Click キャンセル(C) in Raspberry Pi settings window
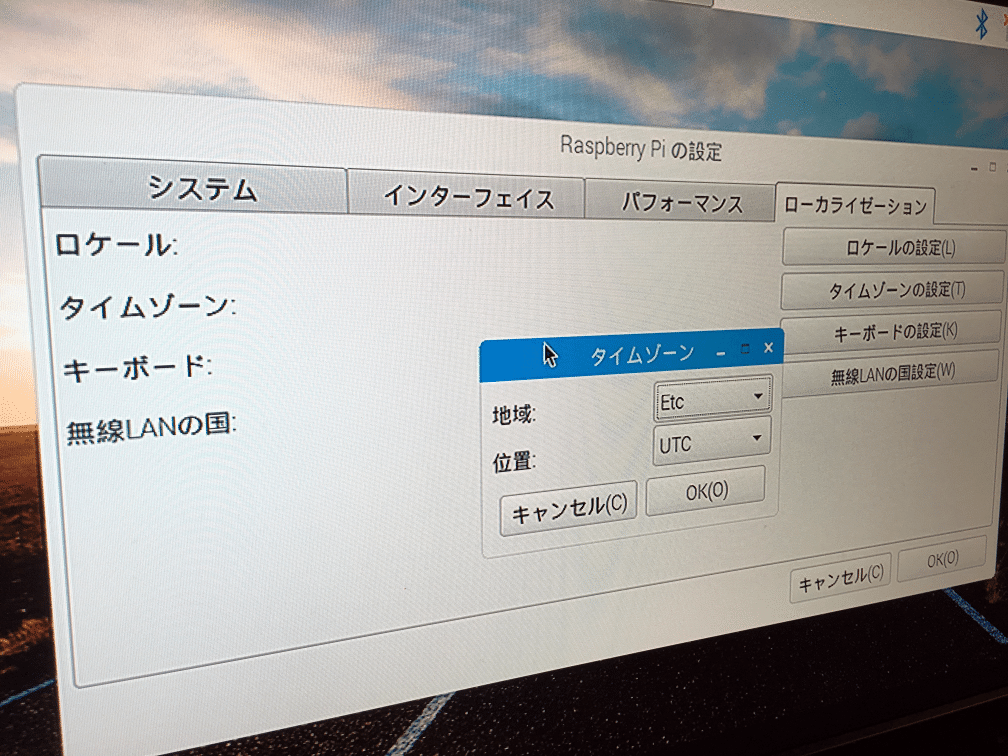The width and height of the screenshot is (1008, 756). click(x=841, y=577)
